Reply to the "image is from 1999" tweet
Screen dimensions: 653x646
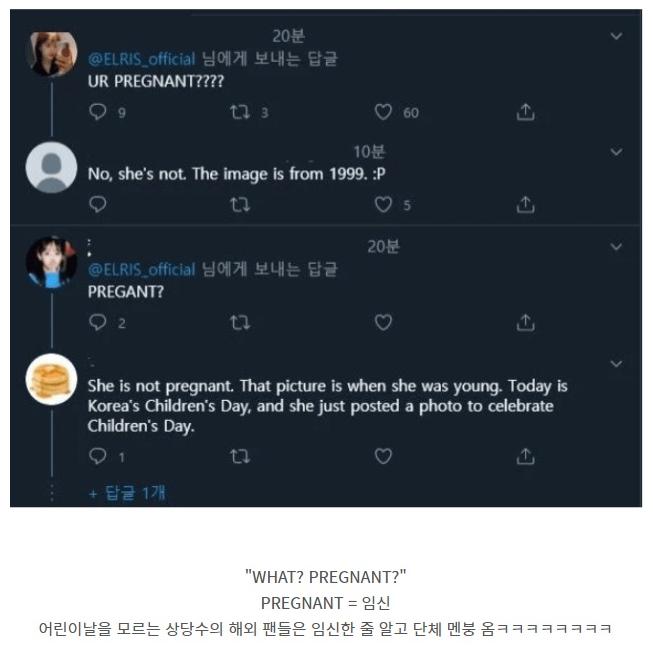98,205
